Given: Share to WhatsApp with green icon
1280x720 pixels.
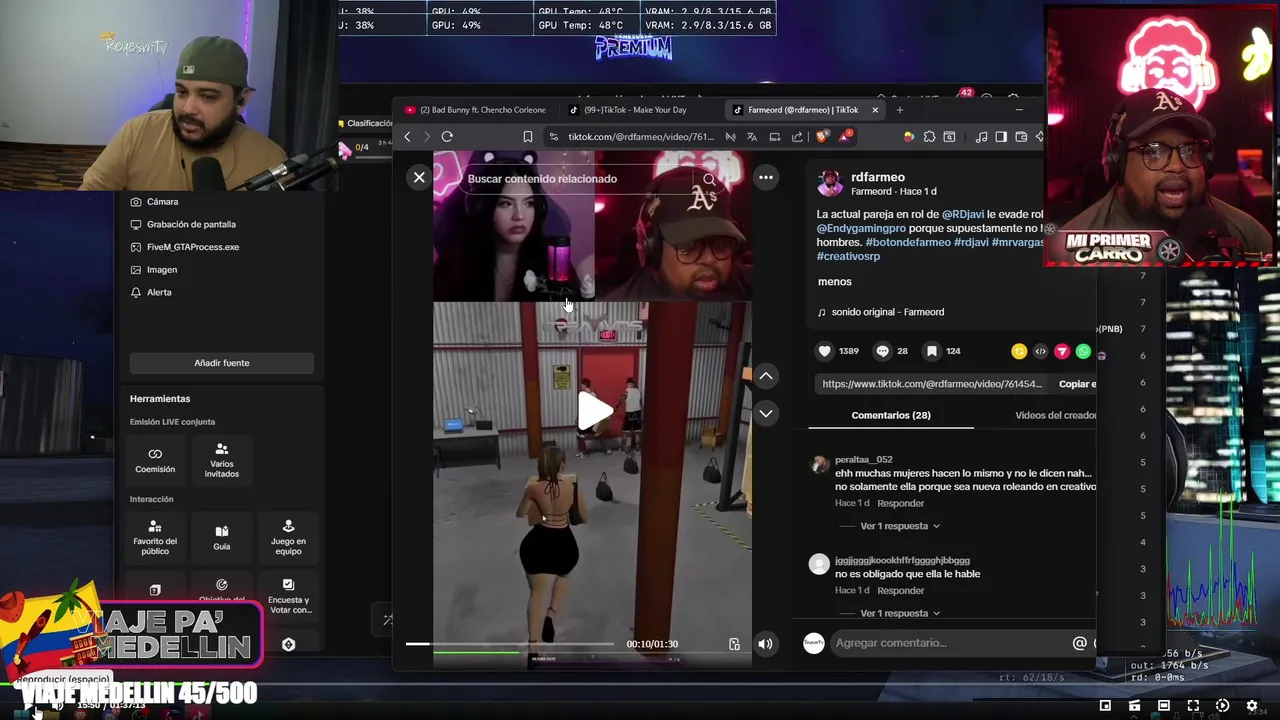Looking at the screenshot, I should coord(1083,351).
